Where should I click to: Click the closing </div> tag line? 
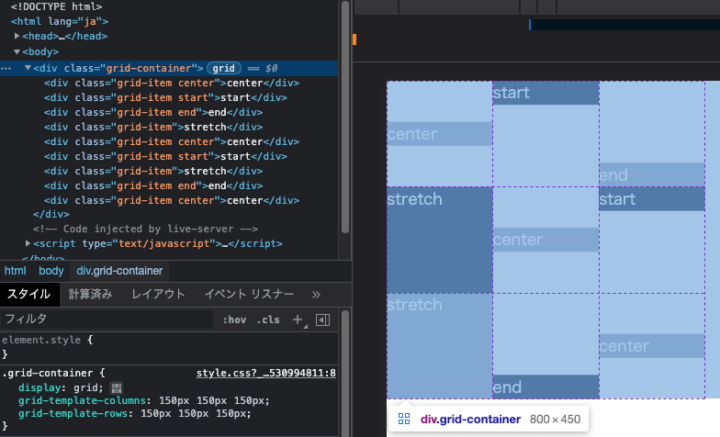[x=51, y=214]
